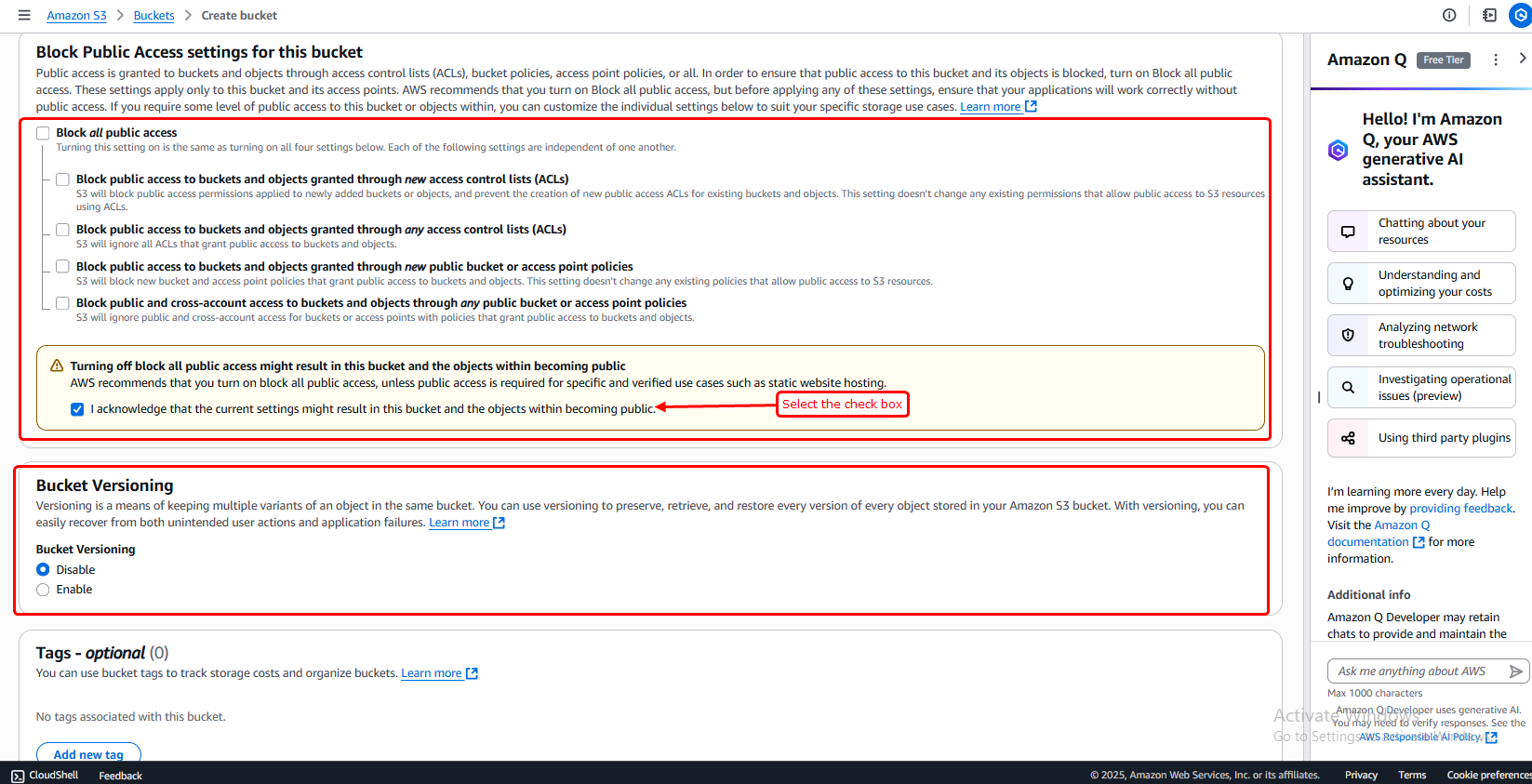Collapse the Amazon Q panel chevron
The width and height of the screenshot is (1532, 784).
point(1522,59)
